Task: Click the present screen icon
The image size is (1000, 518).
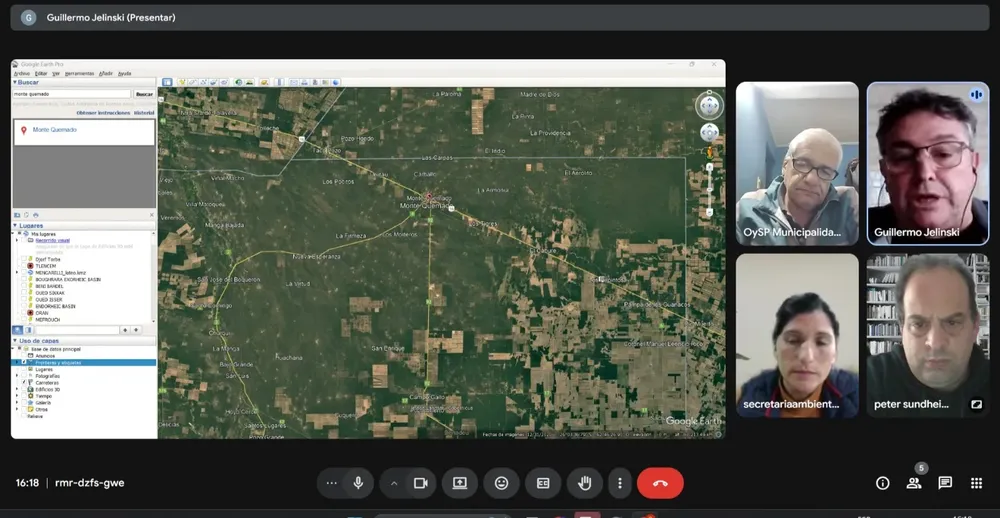Action: click(x=460, y=483)
